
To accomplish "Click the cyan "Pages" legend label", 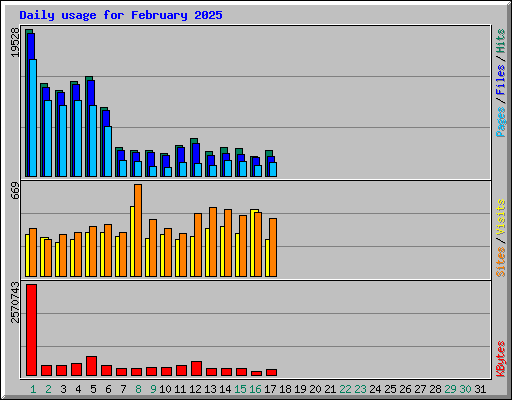I will (500, 122).
